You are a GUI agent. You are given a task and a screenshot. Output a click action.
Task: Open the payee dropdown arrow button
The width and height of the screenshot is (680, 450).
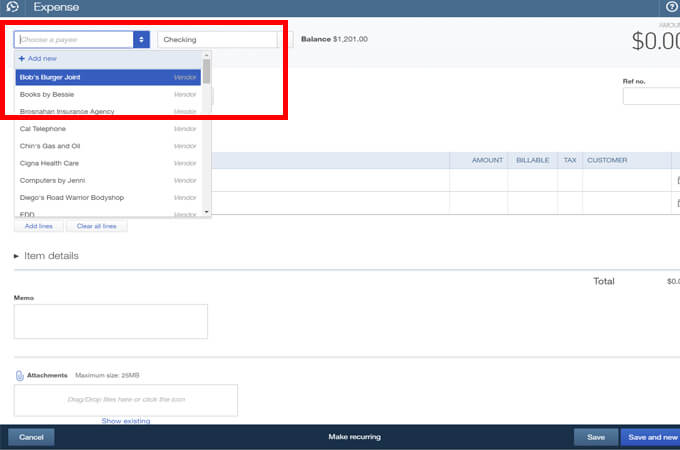click(x=141, y=39)
